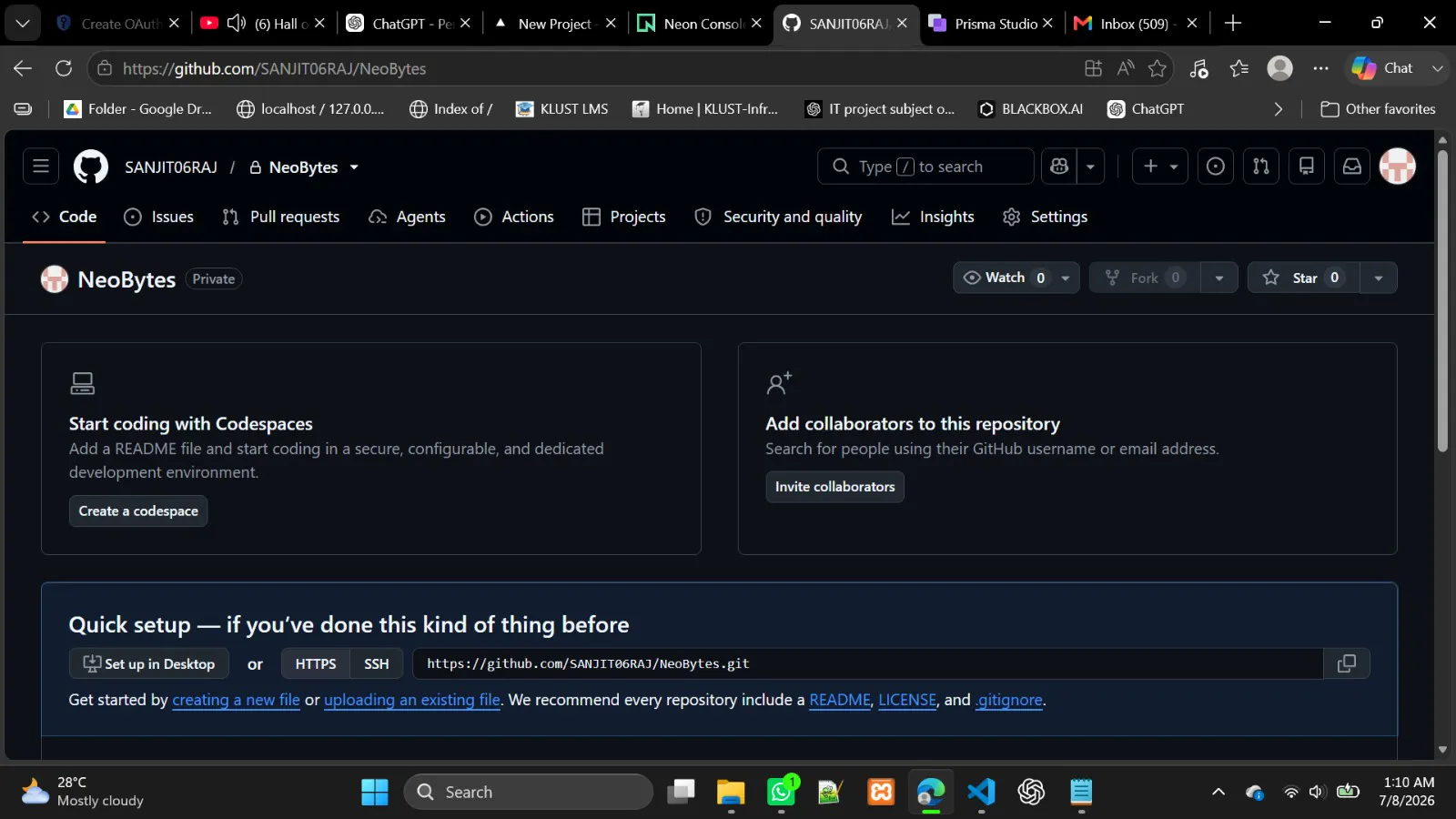Viewport: 1456px width, 819px height.
Task: Click Create a codespace button
Action: 138,511
